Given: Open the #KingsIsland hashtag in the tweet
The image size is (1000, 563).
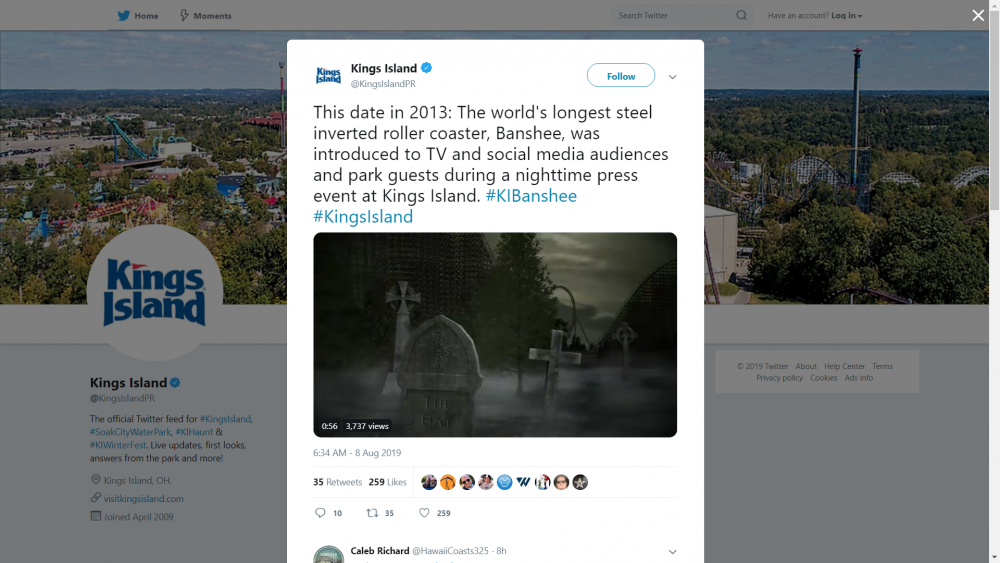Looking at the screenshot, I should (x=363, y=217).
